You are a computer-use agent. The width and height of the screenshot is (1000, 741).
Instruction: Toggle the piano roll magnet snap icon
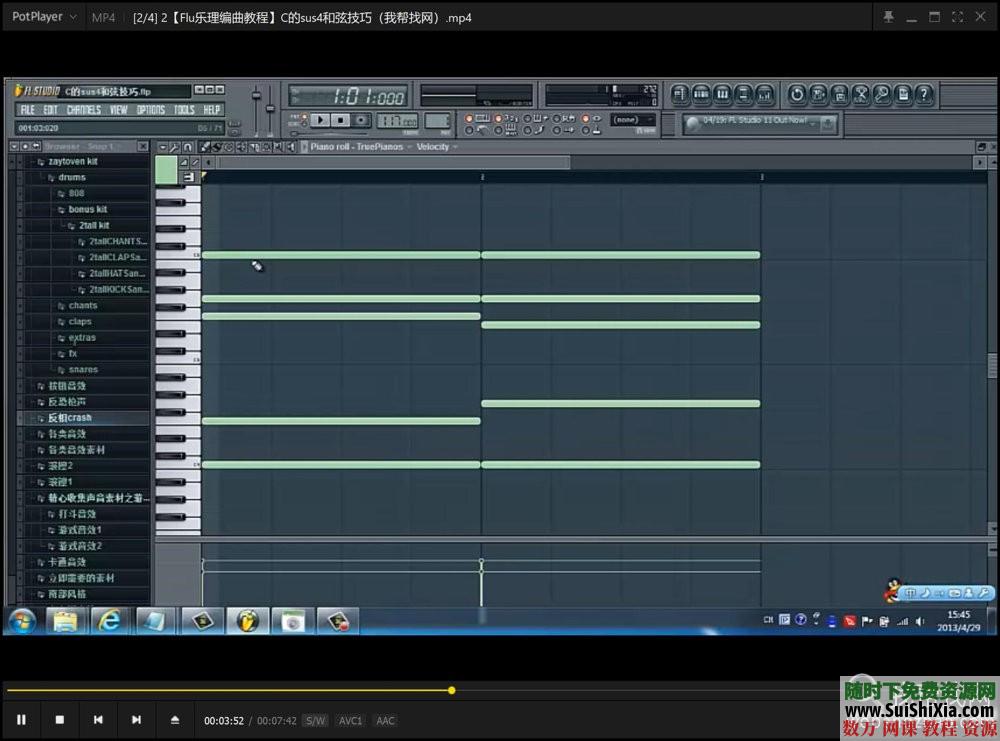tap(188, 147)
